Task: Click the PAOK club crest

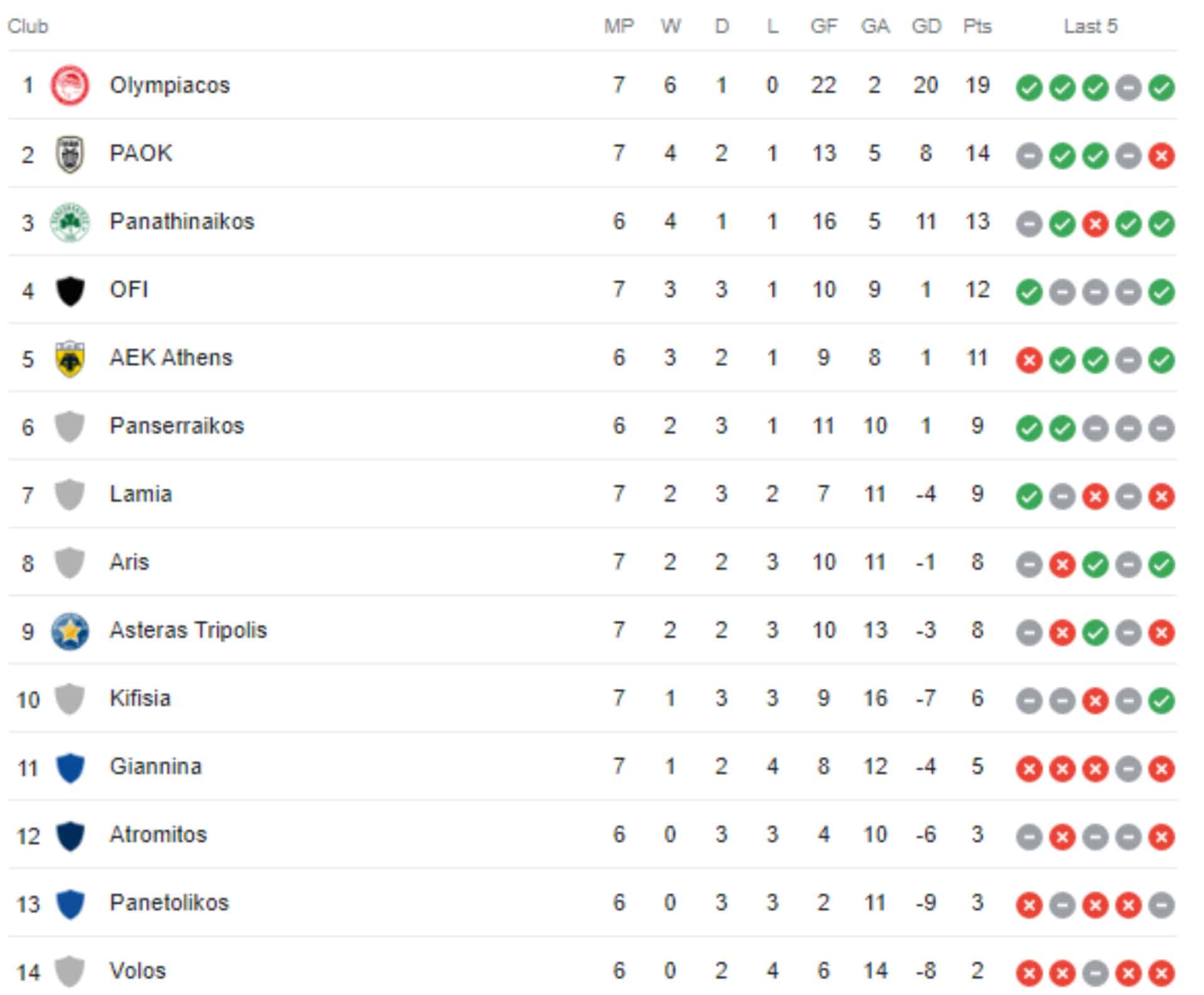Action: click(x=70, y=154)
